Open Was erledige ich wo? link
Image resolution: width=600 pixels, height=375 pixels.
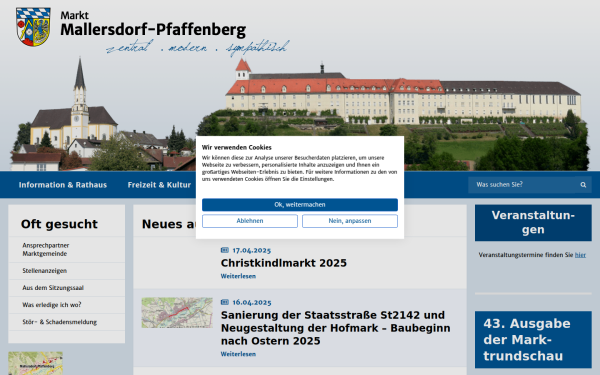tap(52, 305)
